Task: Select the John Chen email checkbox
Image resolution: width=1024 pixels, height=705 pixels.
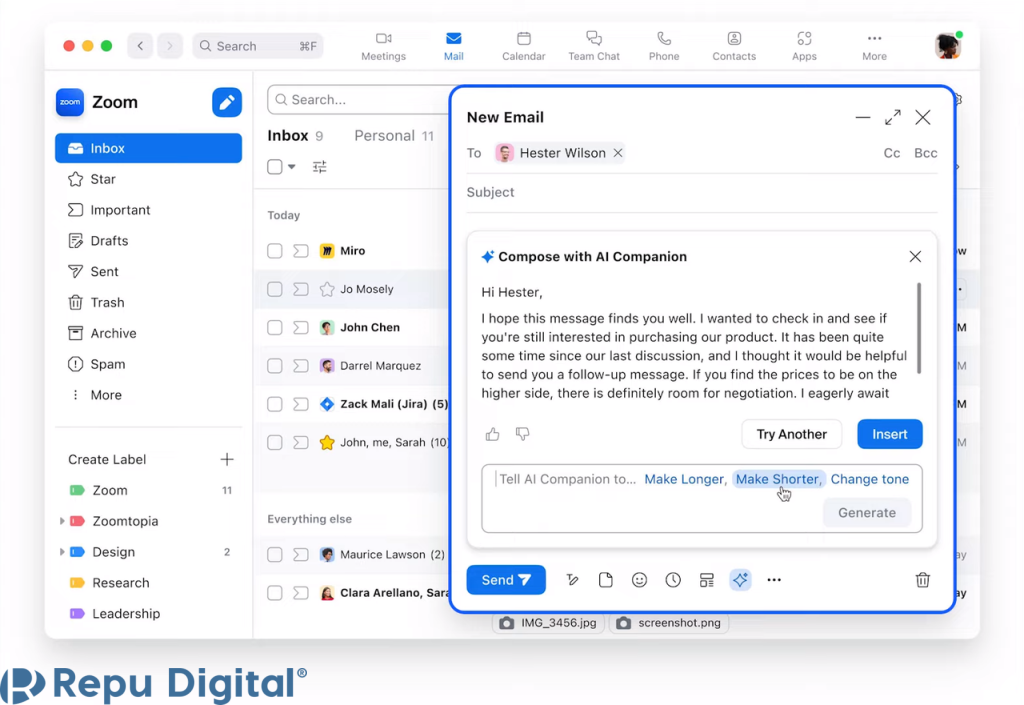Action: point(275,327)
